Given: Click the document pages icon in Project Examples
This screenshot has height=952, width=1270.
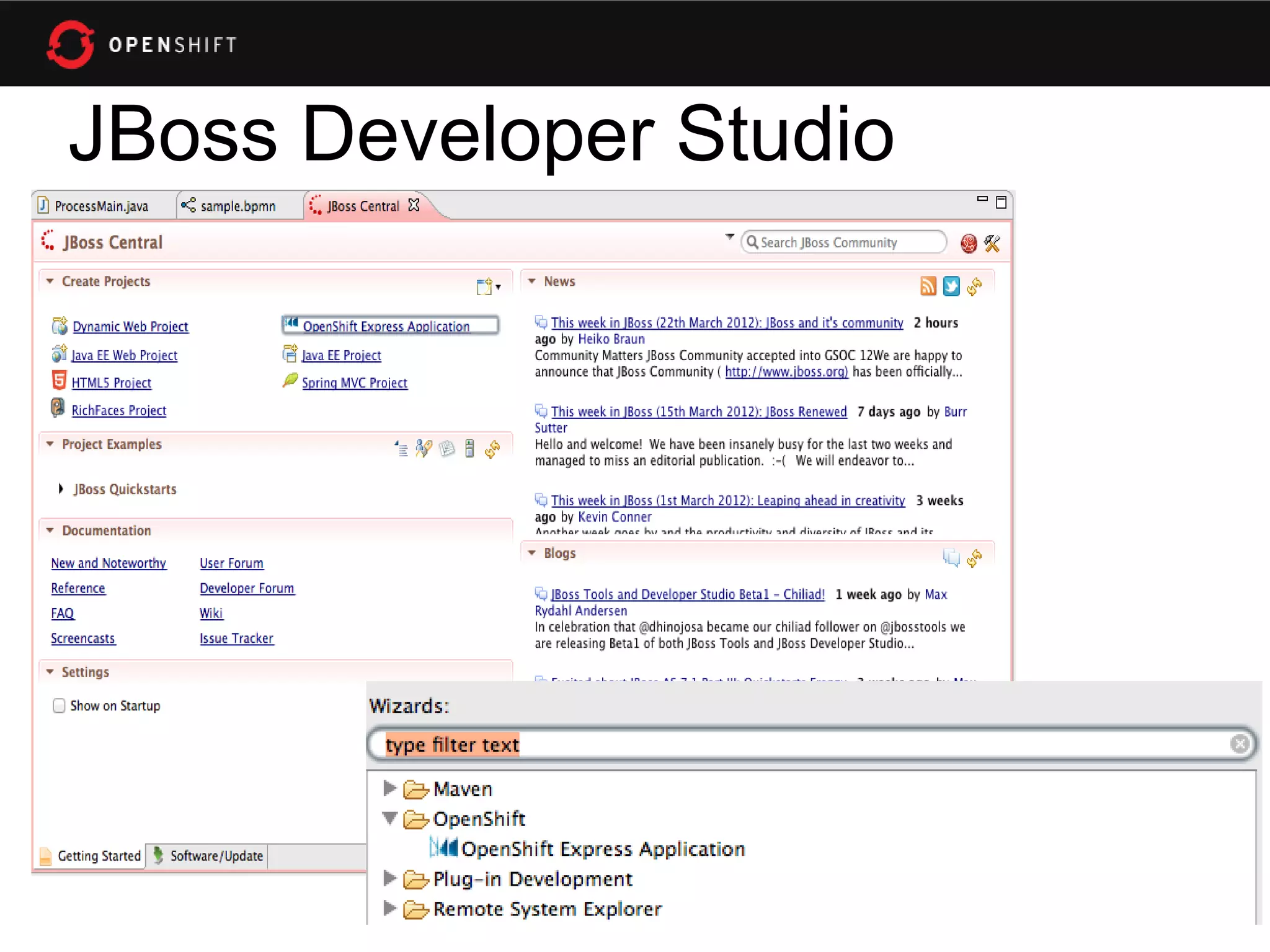Looking at the screenshot, I should tap(446, 448).
